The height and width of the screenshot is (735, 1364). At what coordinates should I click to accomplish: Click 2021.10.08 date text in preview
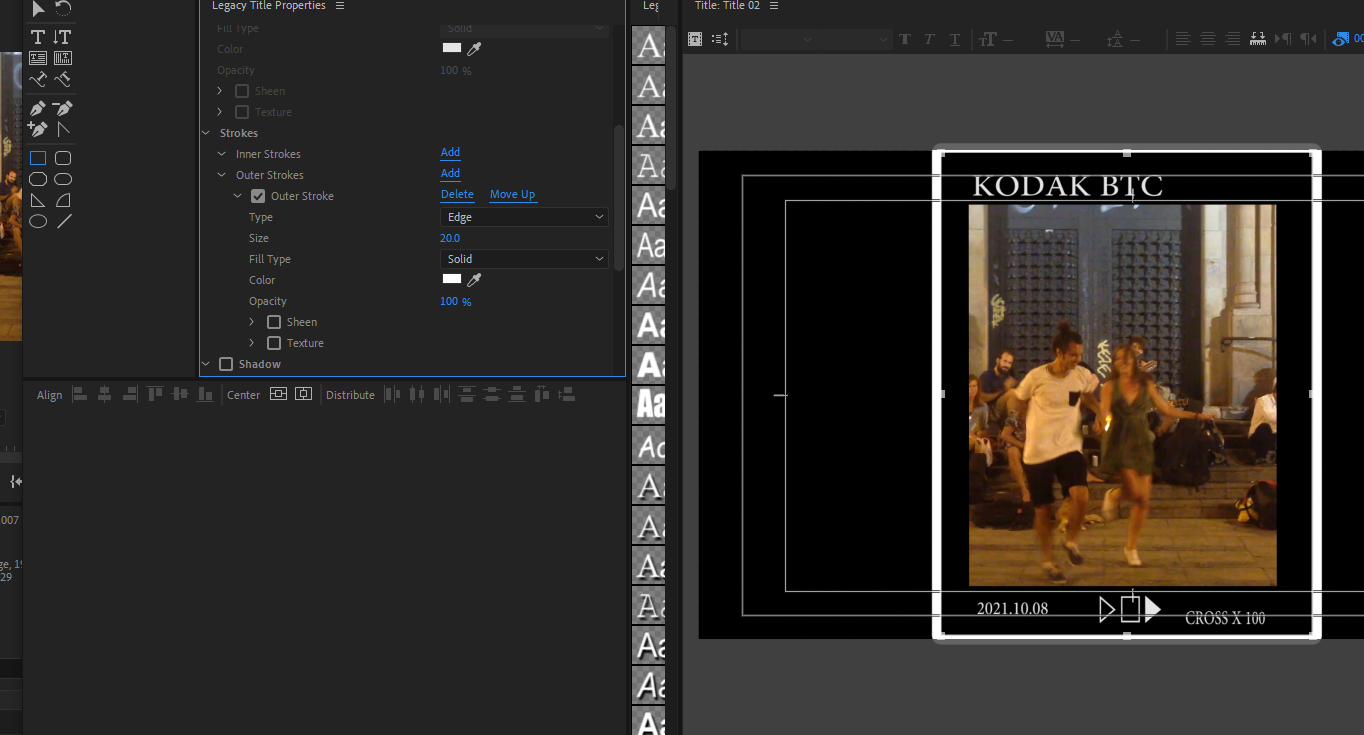coord(1012,608)
